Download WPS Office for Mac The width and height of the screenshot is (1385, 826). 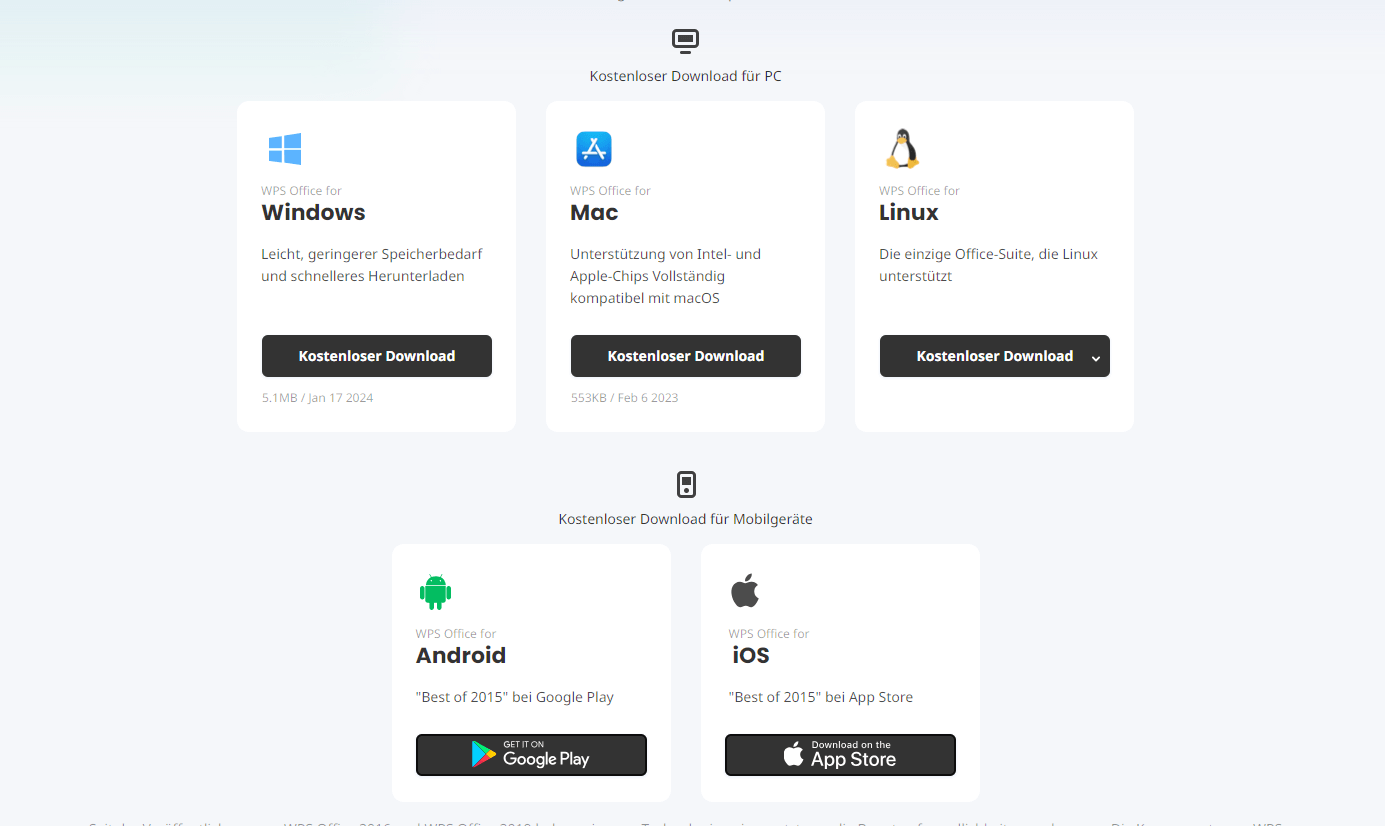(686, 356)
